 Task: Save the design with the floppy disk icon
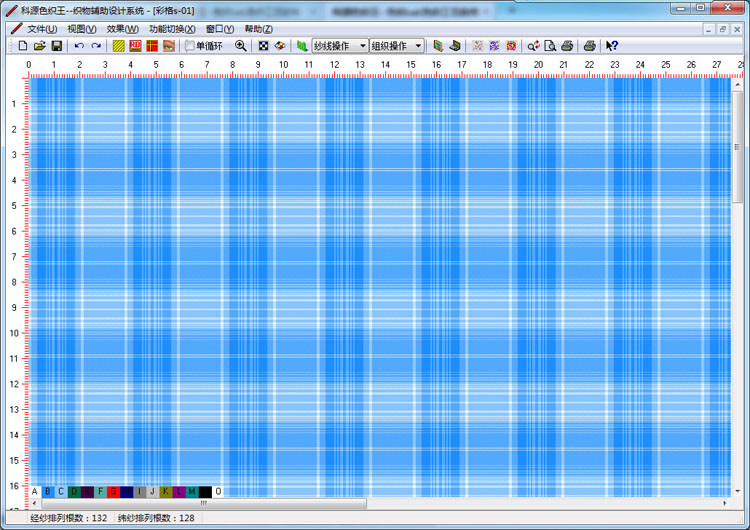(x=57, y=46)
